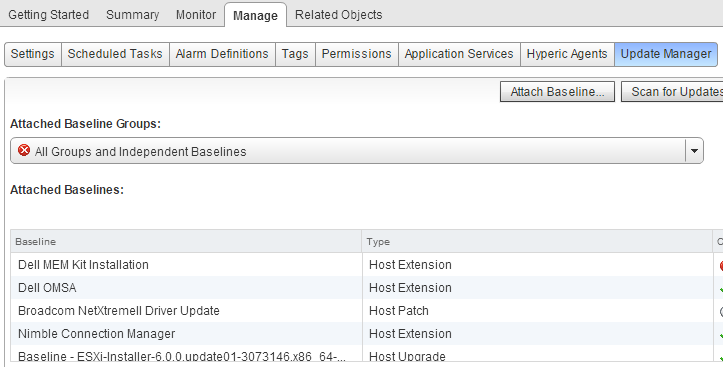Sort by the Type column header
Viewport: 723px width, 367px height.
coord(537,242)
